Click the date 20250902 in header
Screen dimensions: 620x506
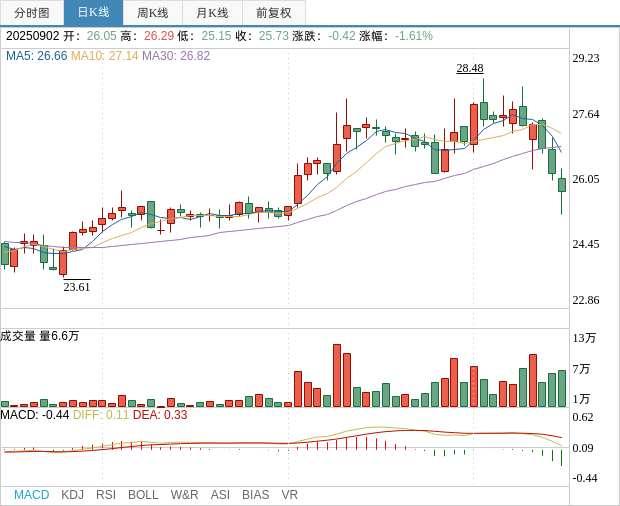pyautogui.click(x=32, y=36)
